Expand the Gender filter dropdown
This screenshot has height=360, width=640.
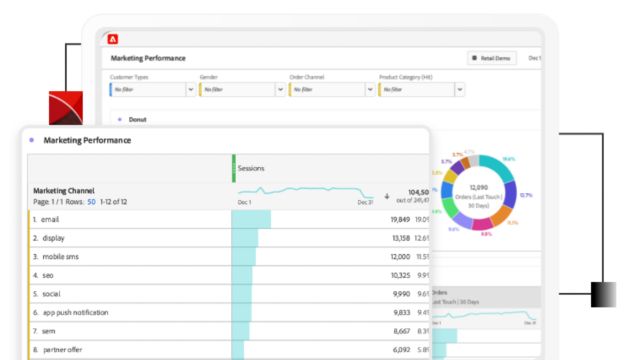[280, 89]
